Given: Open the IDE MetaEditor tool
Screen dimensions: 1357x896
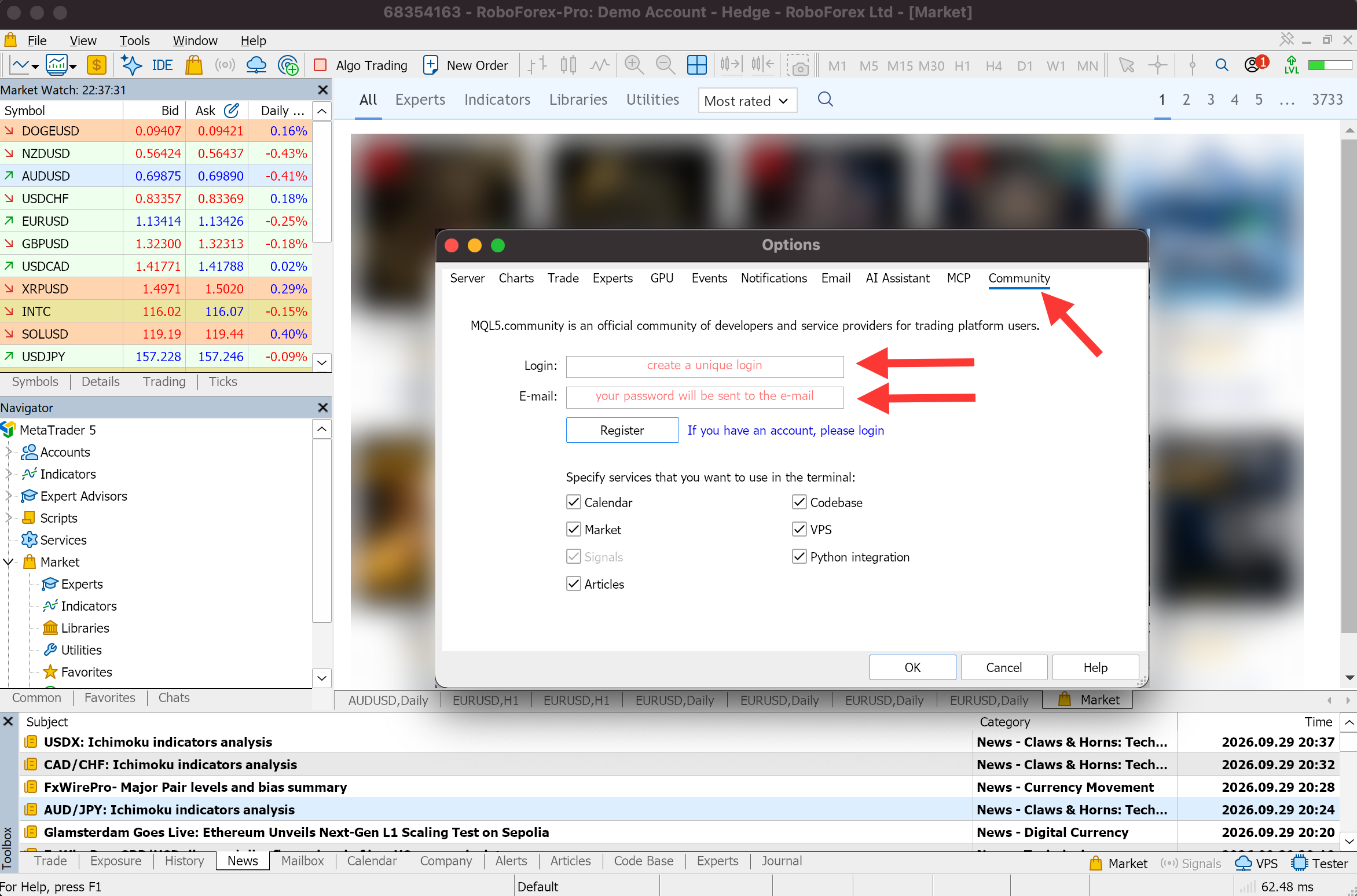Looking at the screenshot, I should [162, 65].
